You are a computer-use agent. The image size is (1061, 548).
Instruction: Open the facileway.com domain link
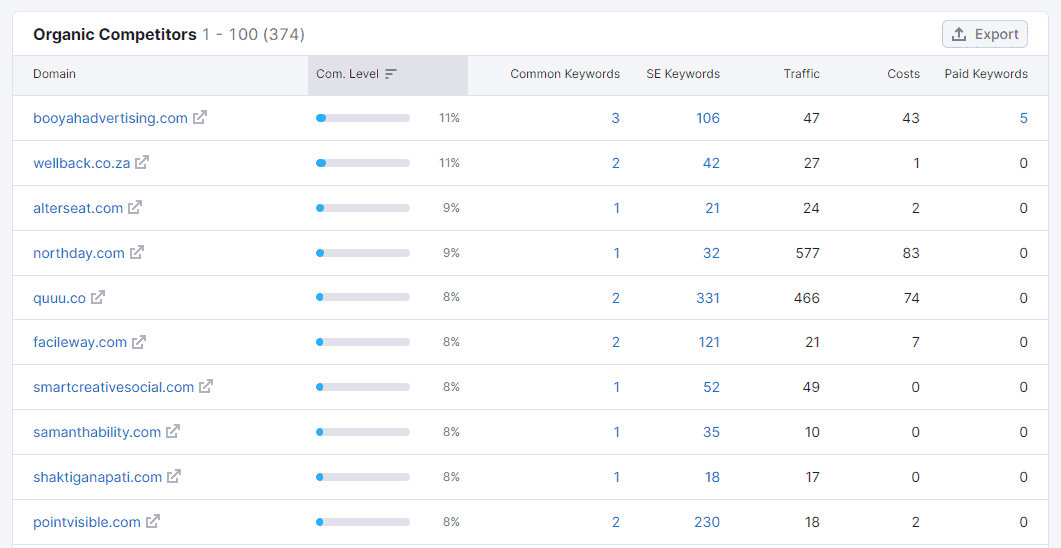click(80, 342)
